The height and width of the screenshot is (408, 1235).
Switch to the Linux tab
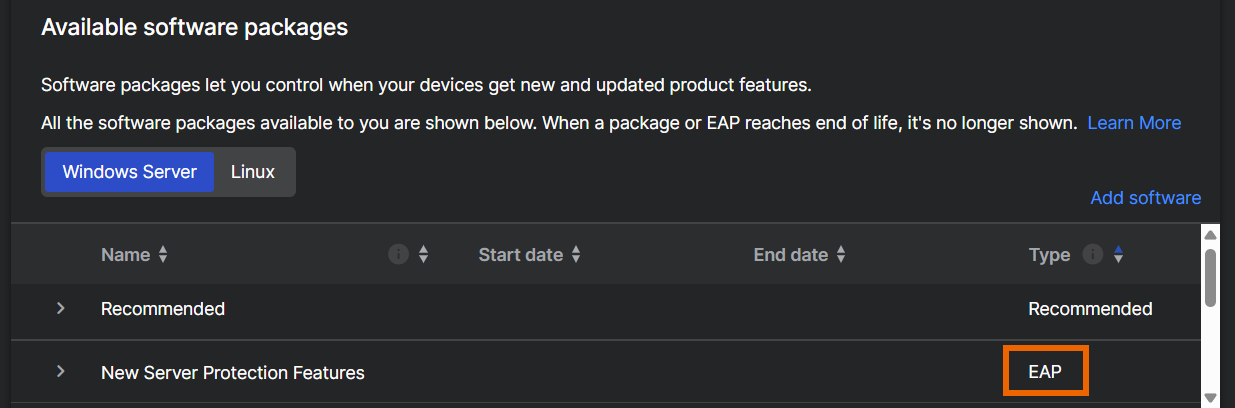[x=253, y=172]
